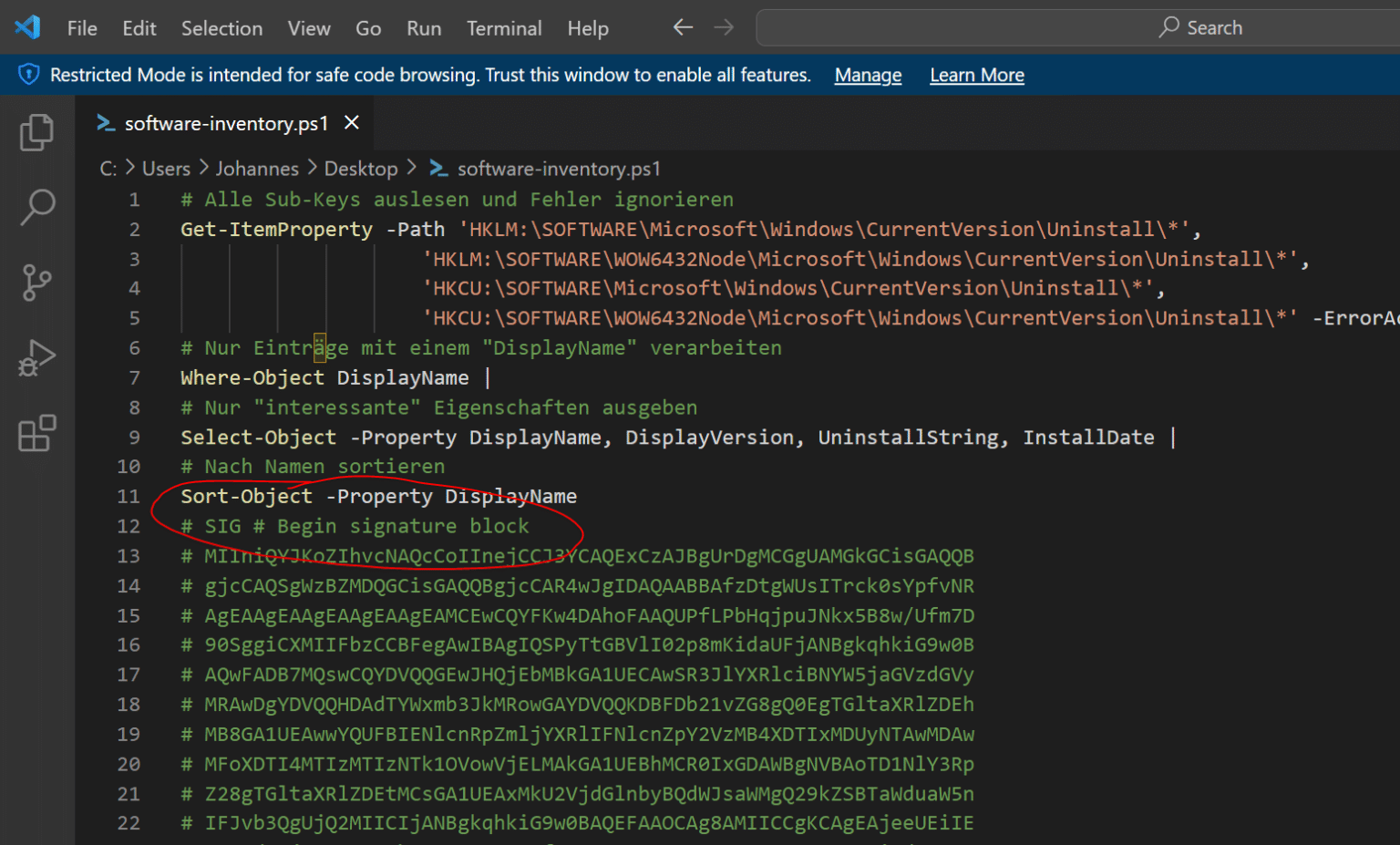
Task: Click the Manage link to trust the window
Action: (867, 74)
